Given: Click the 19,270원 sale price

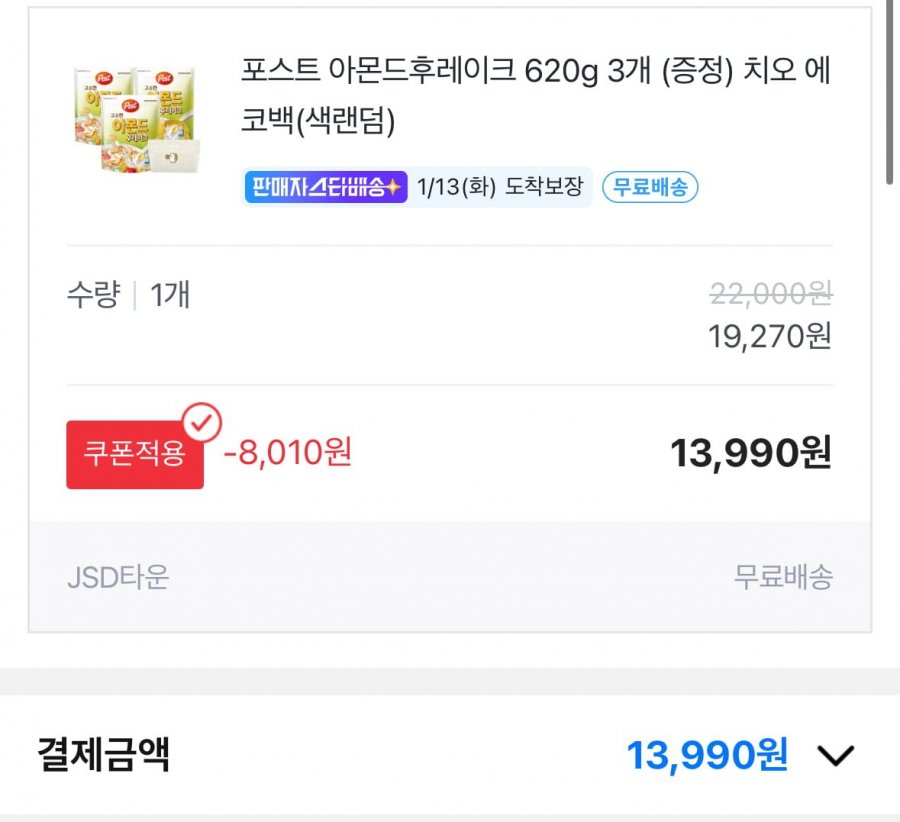Looking at the screenshot, I should 770,336.
